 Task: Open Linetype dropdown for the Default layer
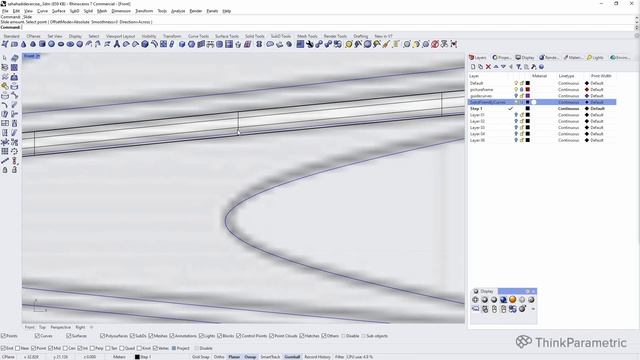569,83
